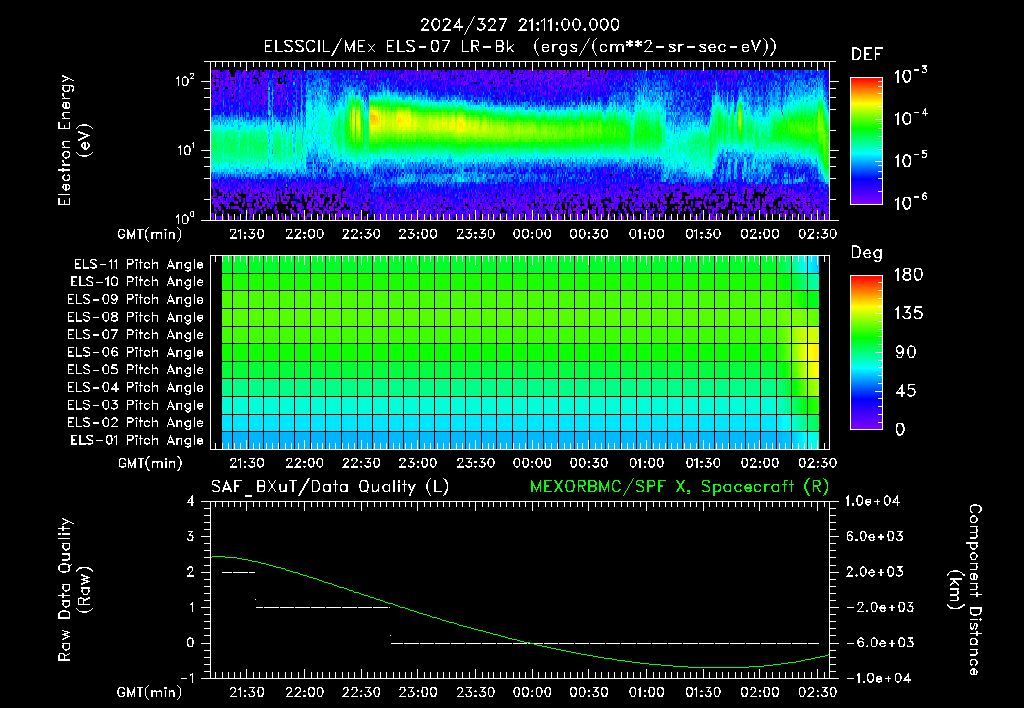Click the Deg label above the pitch color bar
This screenshot has height=708, width=1024.
[867, 253]
